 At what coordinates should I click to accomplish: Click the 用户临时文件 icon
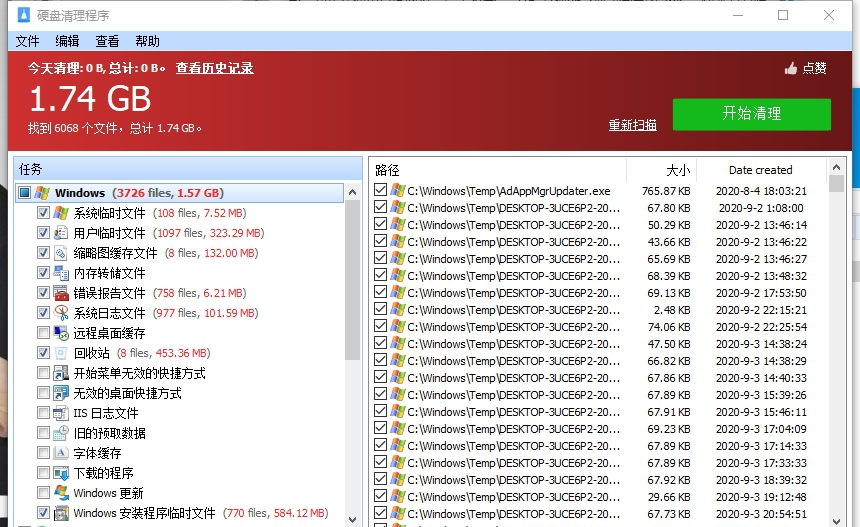[61, 233]
